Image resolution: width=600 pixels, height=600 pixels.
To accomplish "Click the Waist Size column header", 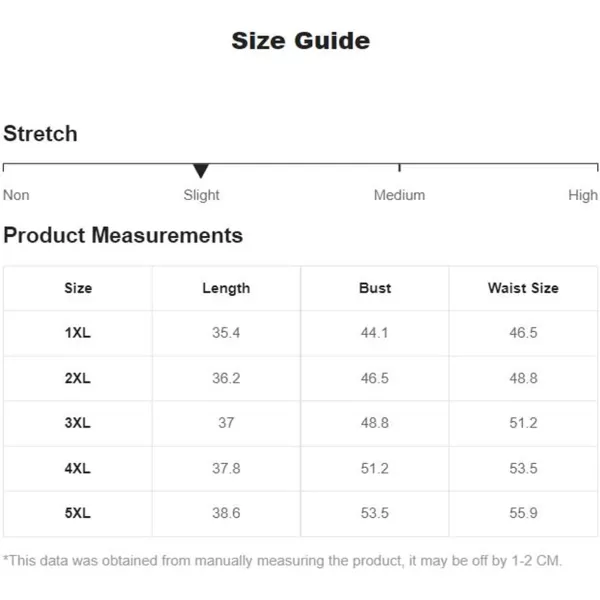I will (523, 288).
